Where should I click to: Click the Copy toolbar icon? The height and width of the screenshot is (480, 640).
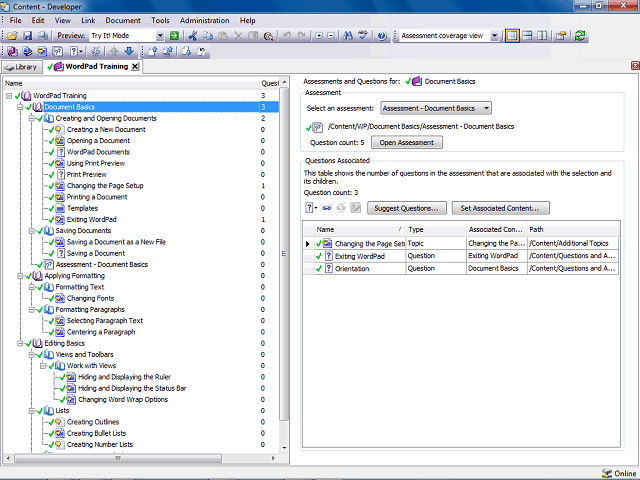pos(208,36)
